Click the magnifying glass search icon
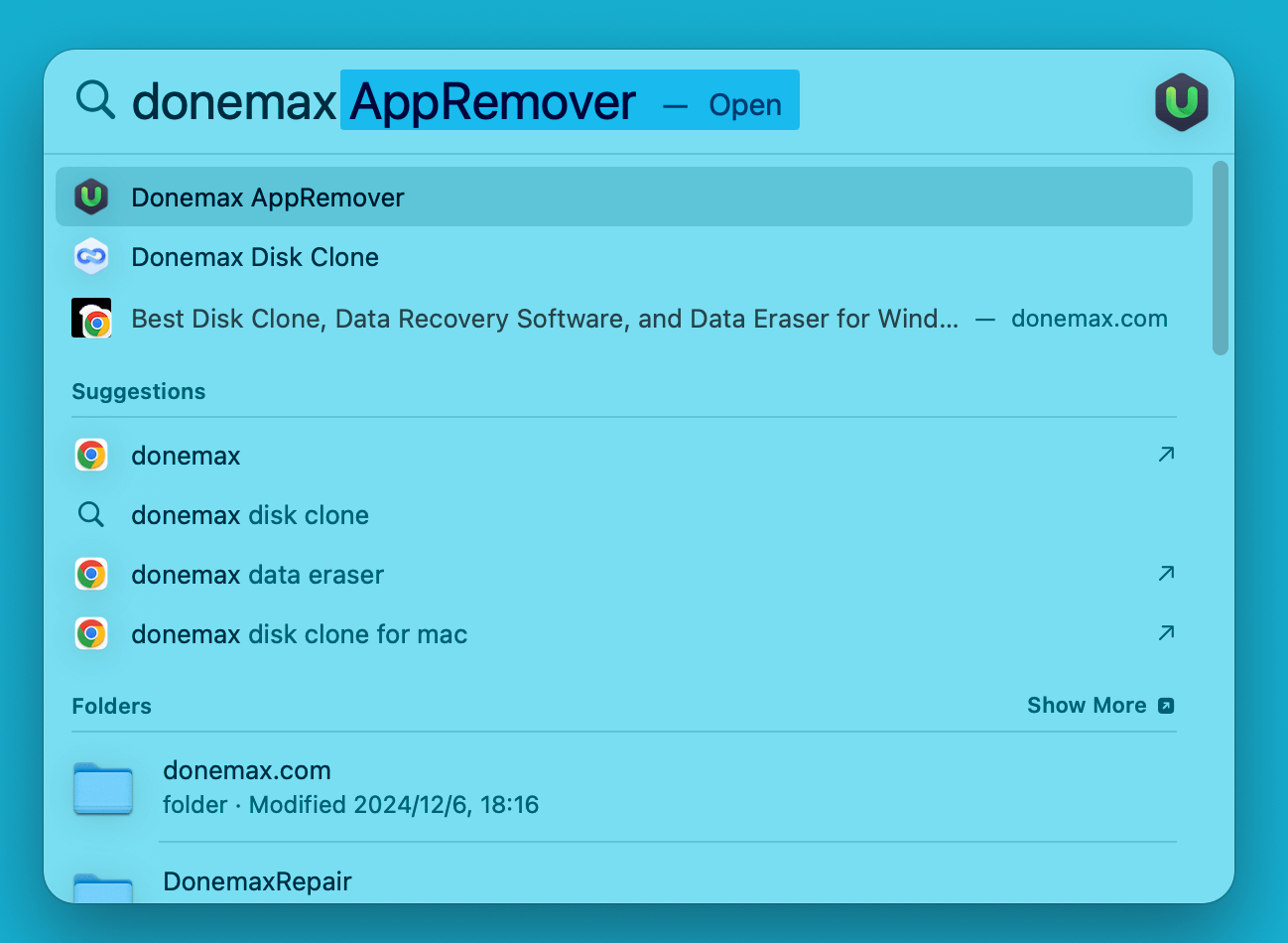 [94, 100]
